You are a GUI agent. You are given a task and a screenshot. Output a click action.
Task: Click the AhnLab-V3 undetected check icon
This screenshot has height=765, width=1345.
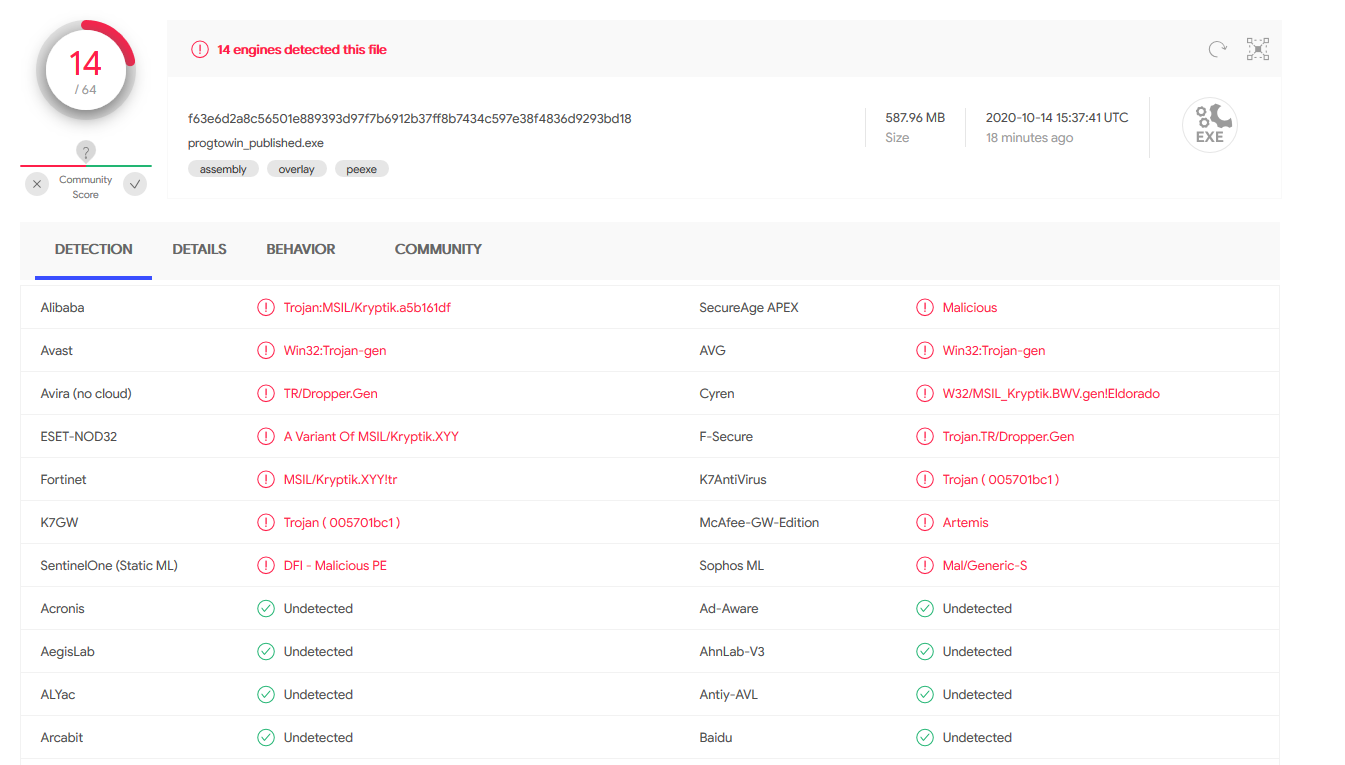point(925,652)
